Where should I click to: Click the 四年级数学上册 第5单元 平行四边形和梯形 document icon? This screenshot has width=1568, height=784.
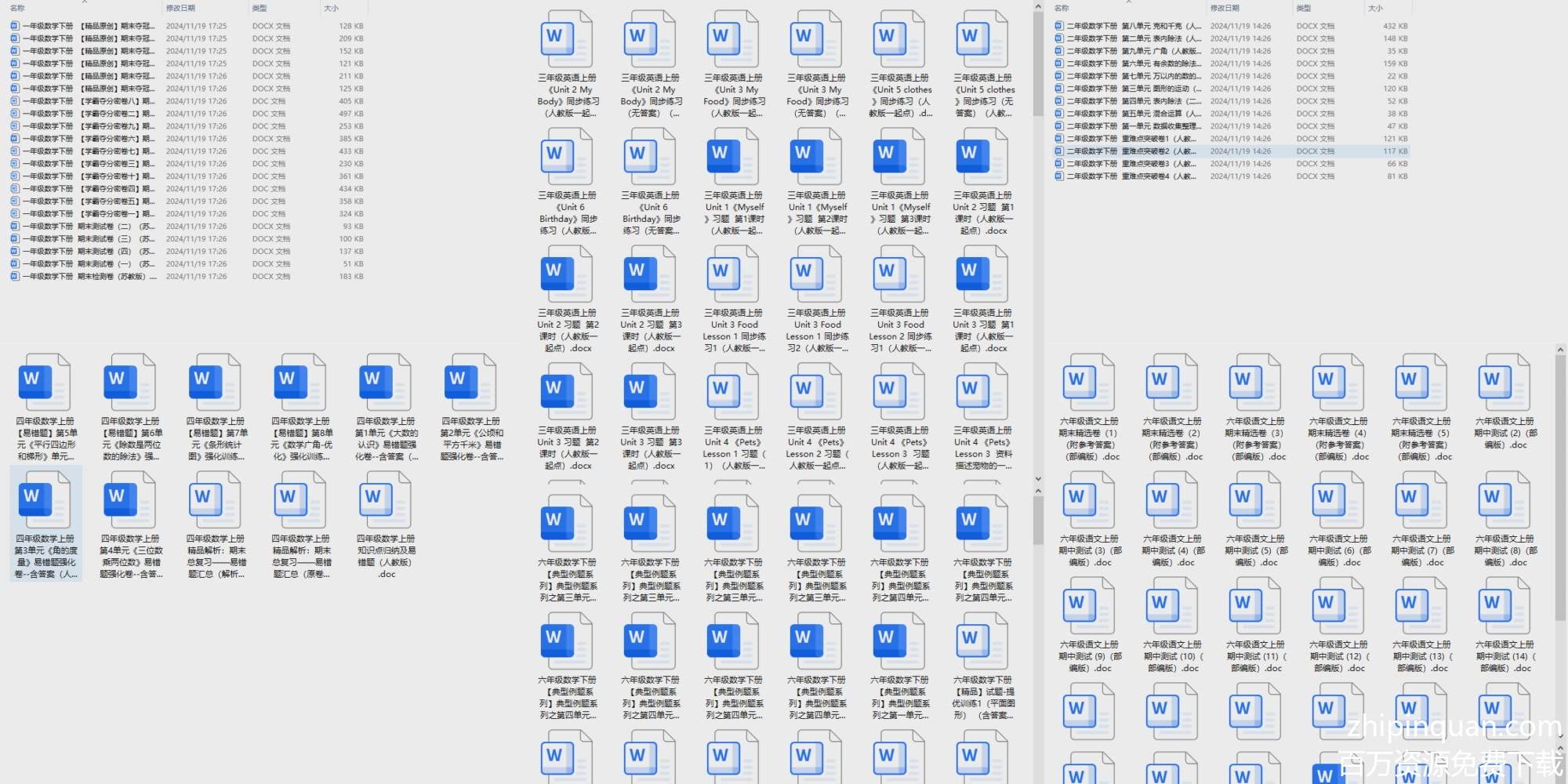click(45, 382)
